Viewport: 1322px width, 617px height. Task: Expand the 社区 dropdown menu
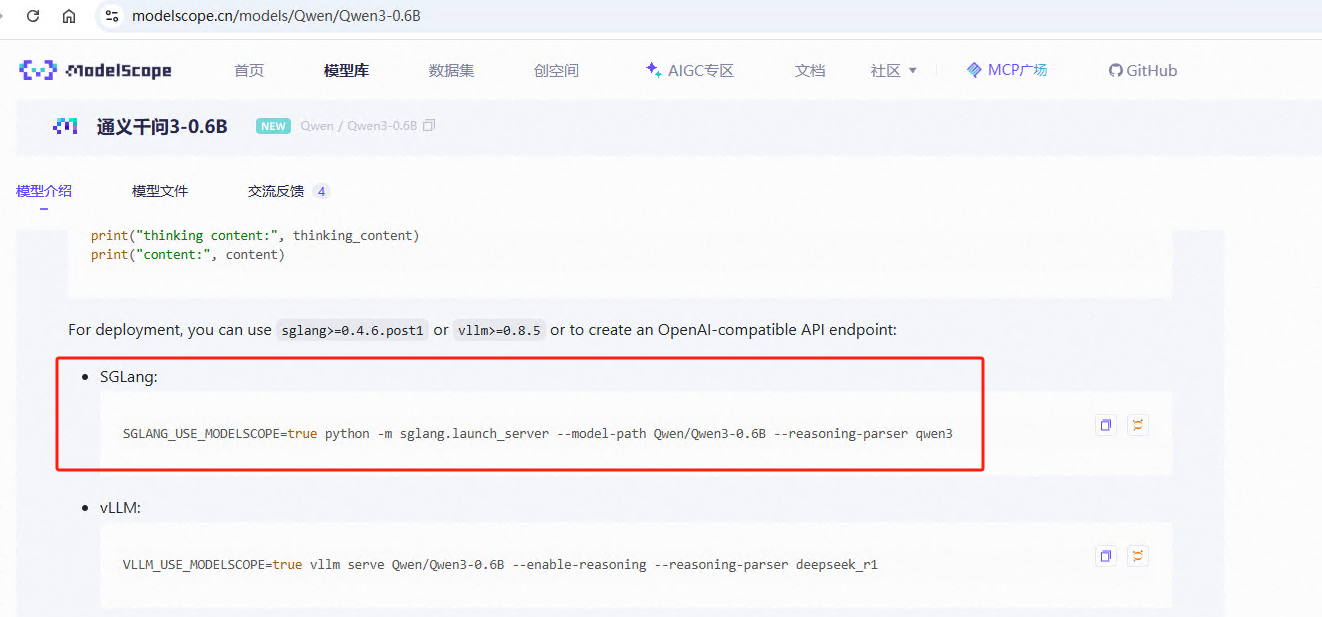pyautogui.click(x=894, y=70)
